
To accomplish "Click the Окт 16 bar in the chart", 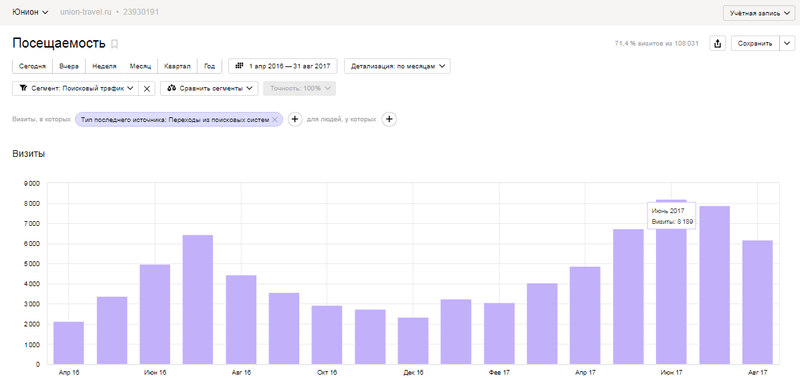I will point(327,335).
